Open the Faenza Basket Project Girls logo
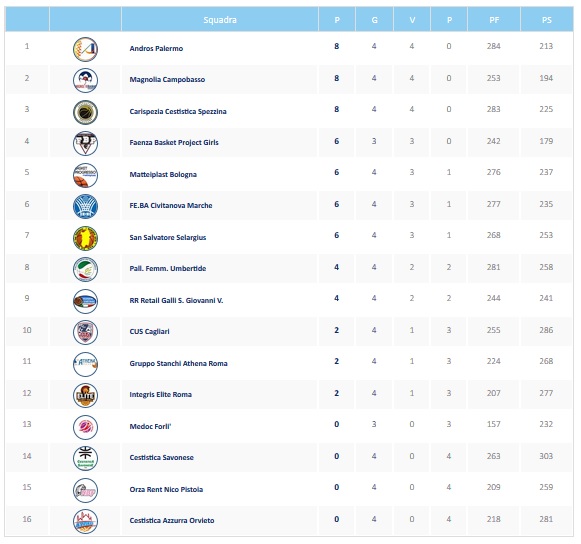Image resolution: width=581 pixels, height=544 pixels. (x=85, y=143)
